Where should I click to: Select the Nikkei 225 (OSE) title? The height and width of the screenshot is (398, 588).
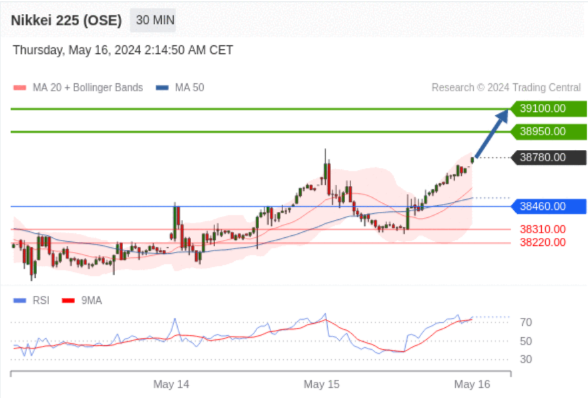pyautogui.click(x=66, y=20)
